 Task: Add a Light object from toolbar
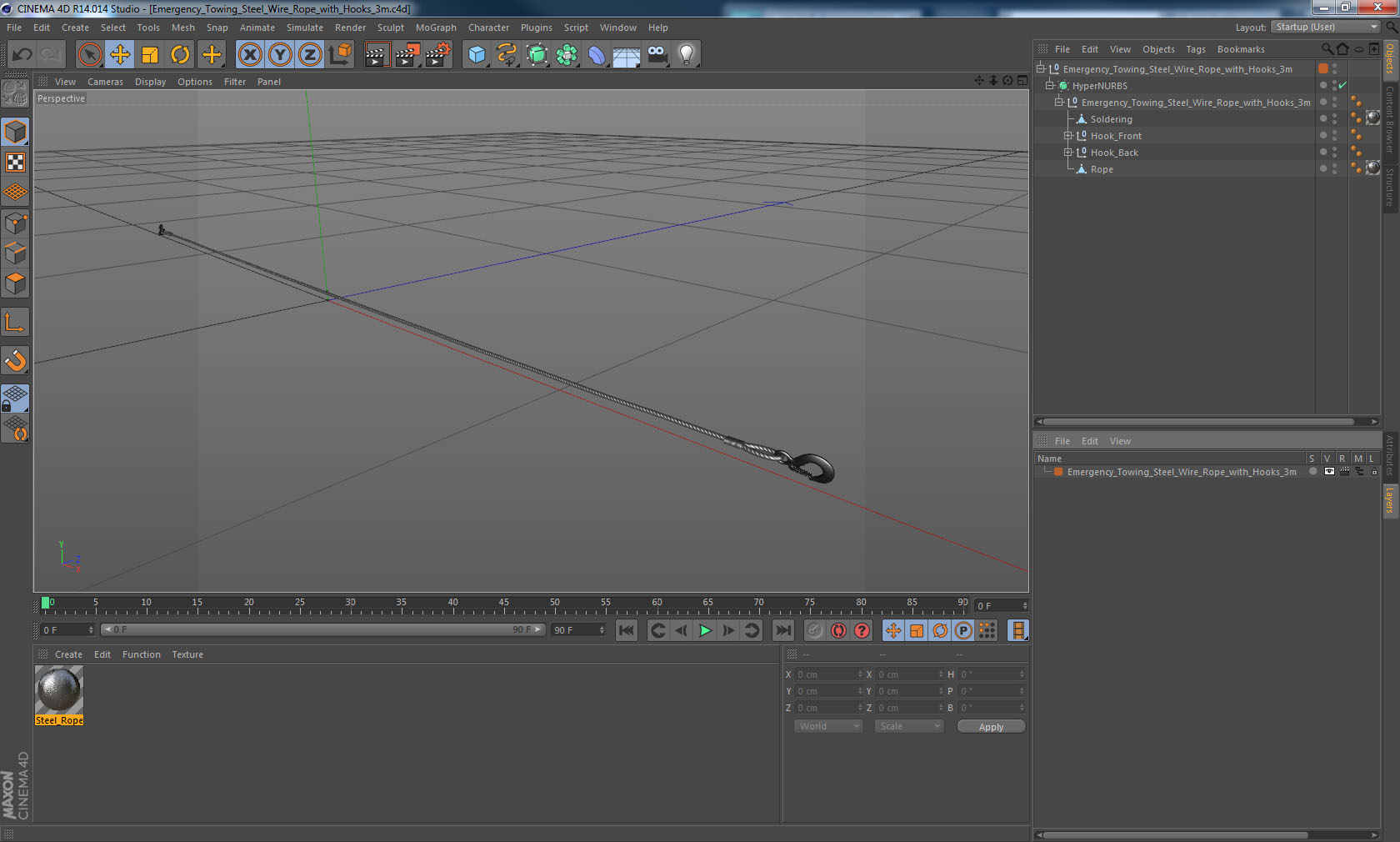click(x=686, y=55)
